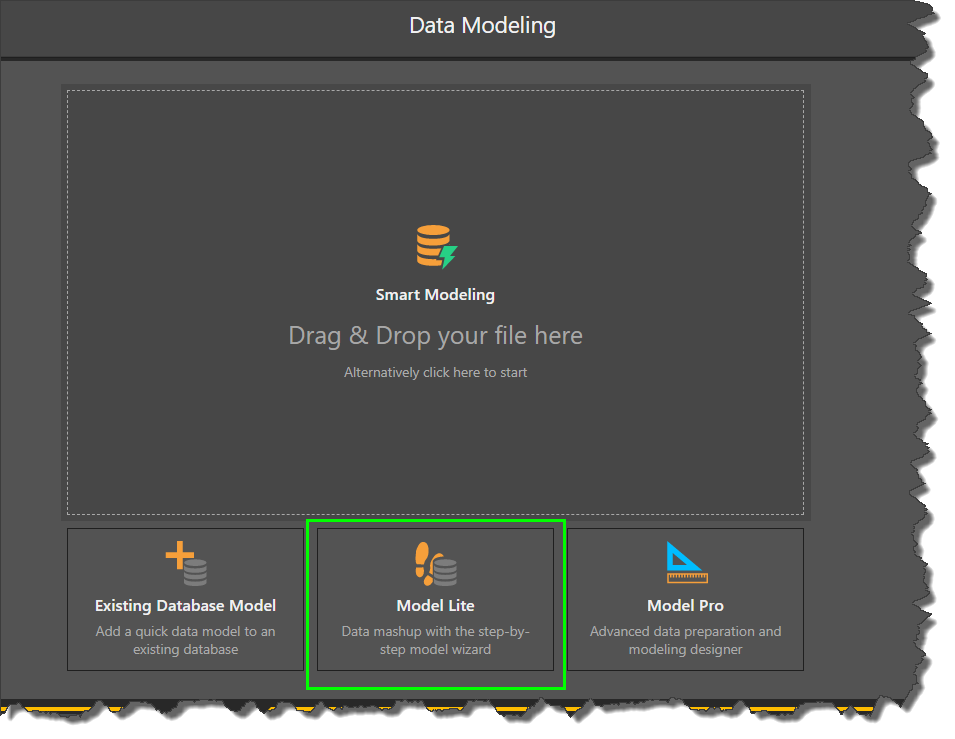This screenshot has height=739, width=955.
Task: Click the Smart Modeling label
Action: click(435, 295)
